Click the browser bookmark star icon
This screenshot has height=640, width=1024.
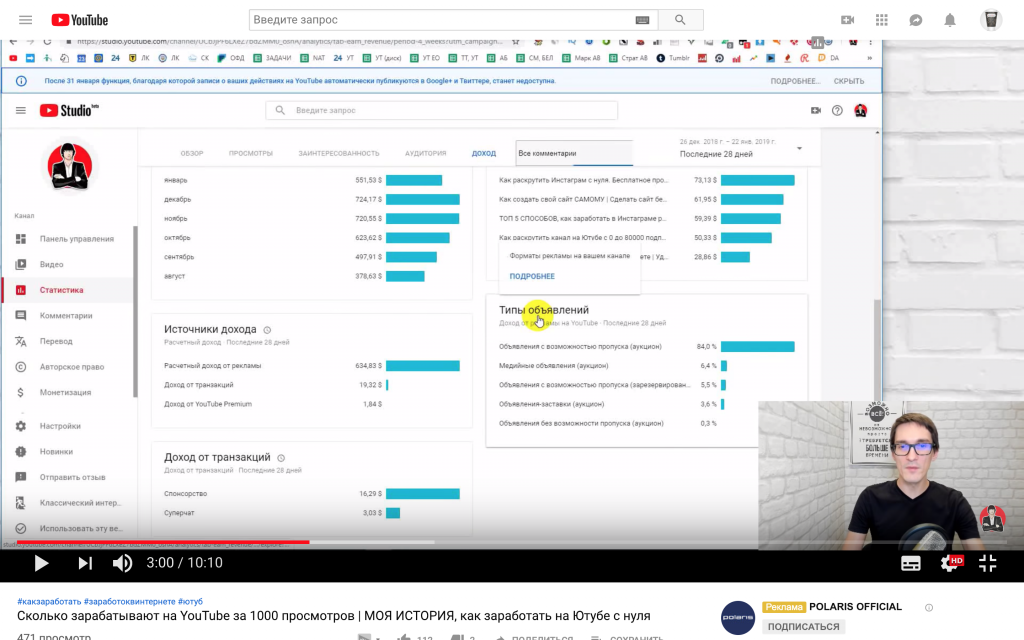pyautogui.click(x=515, y=42)
